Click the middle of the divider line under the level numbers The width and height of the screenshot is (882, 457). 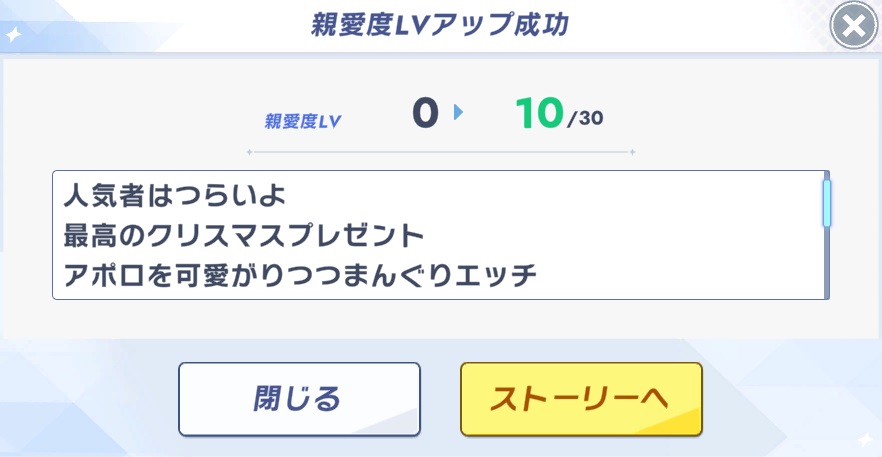tap(440, 153)
